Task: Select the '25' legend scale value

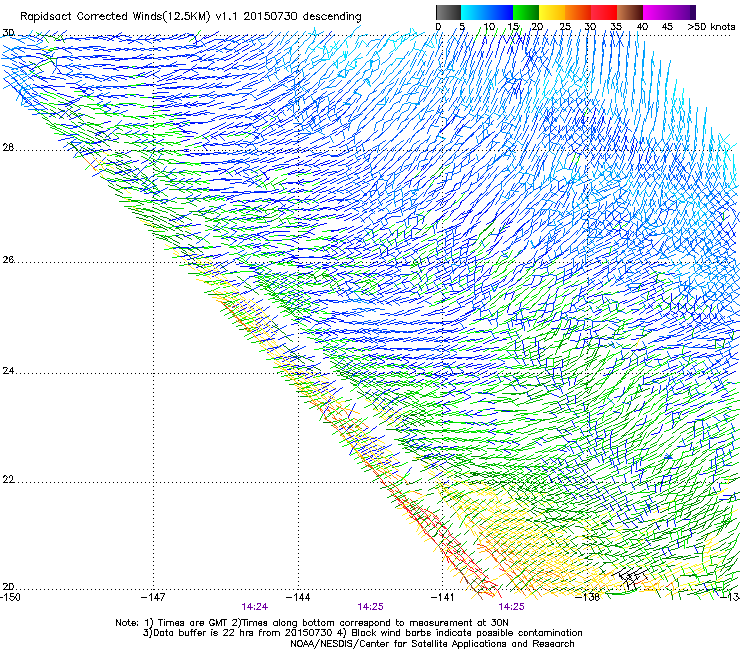Action: coord(565,27)
